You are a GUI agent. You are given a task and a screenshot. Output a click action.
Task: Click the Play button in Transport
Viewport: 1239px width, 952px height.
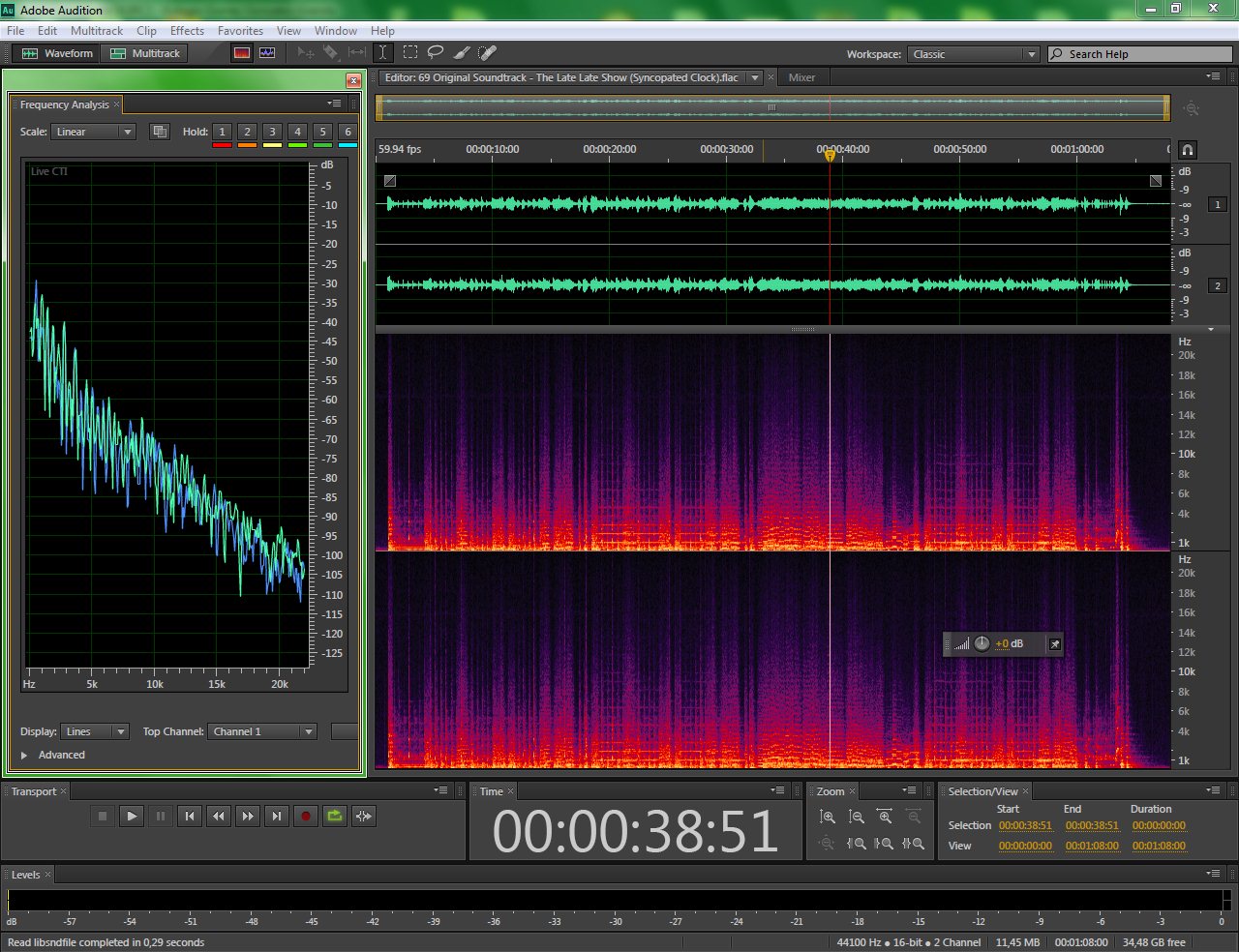[132, 817]
